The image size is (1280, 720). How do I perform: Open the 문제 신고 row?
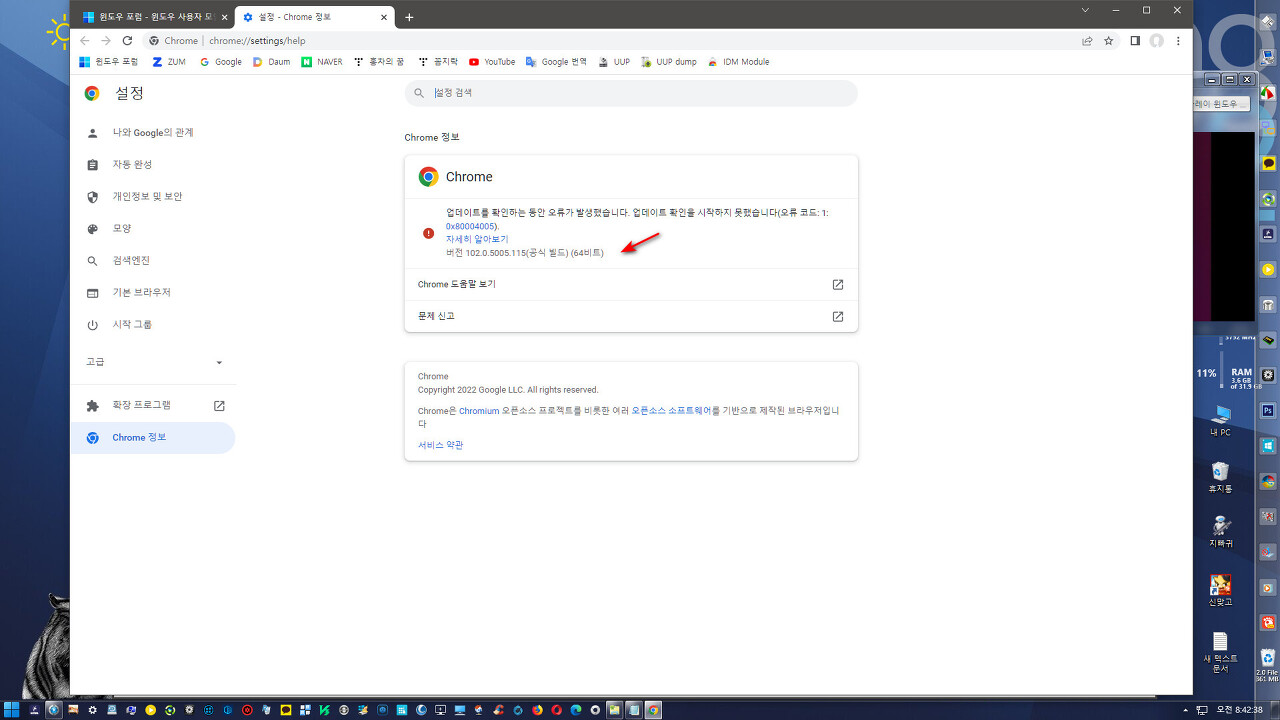[631, 316]
